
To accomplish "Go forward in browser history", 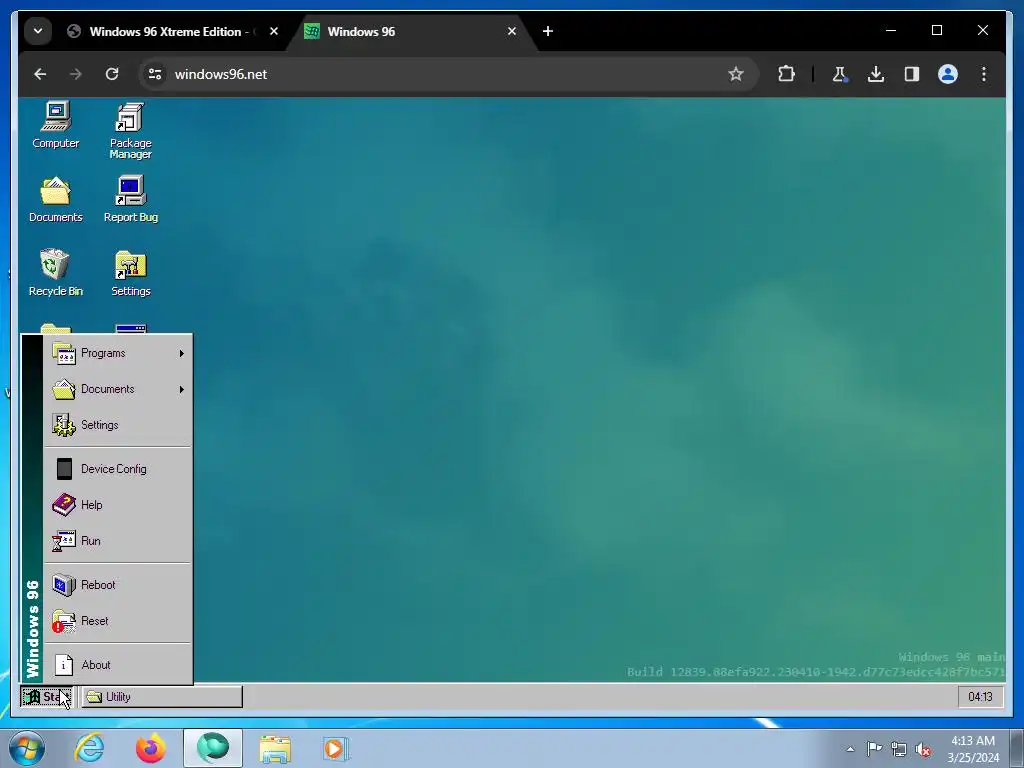I will (76, 74).
